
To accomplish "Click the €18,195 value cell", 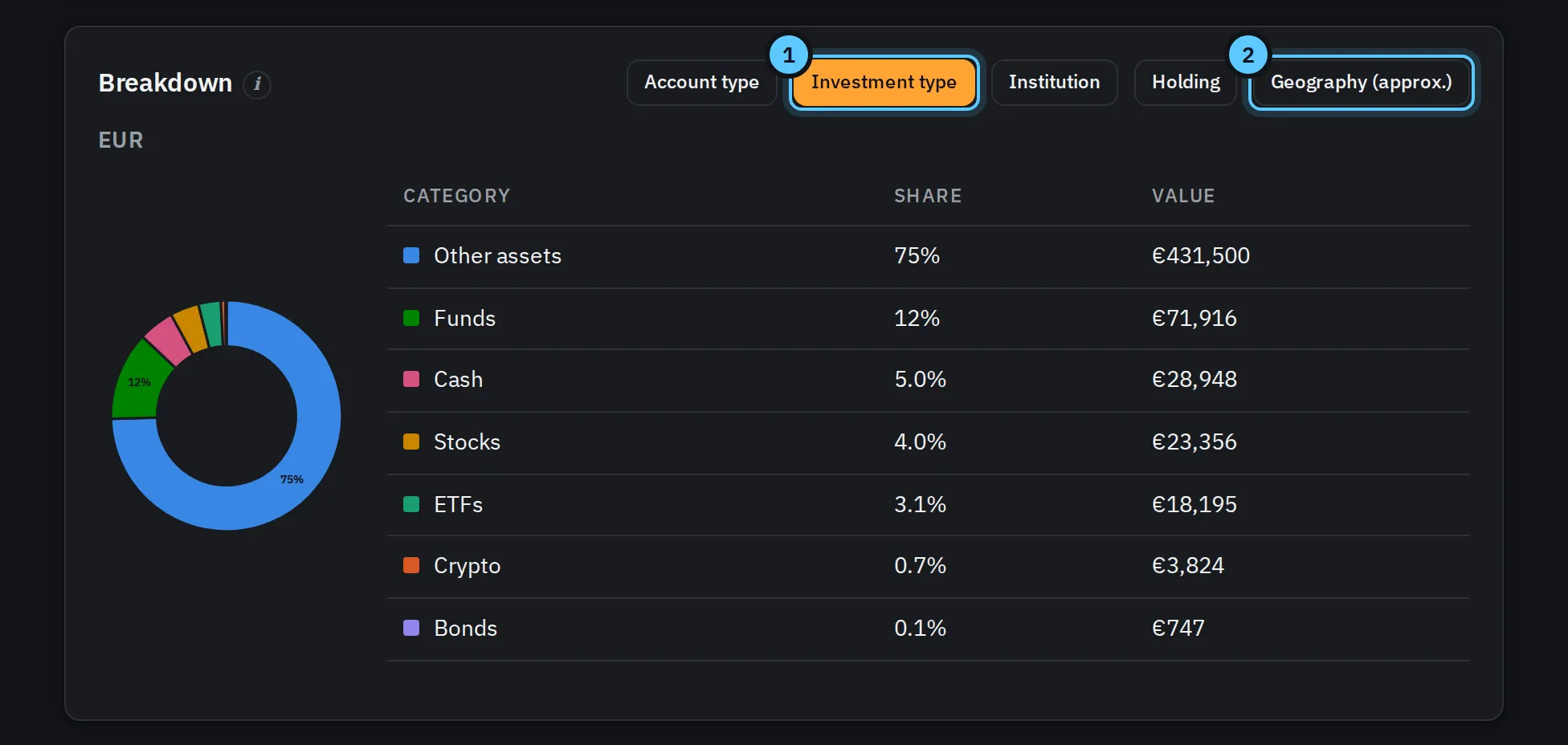I will pos(1194,504).
